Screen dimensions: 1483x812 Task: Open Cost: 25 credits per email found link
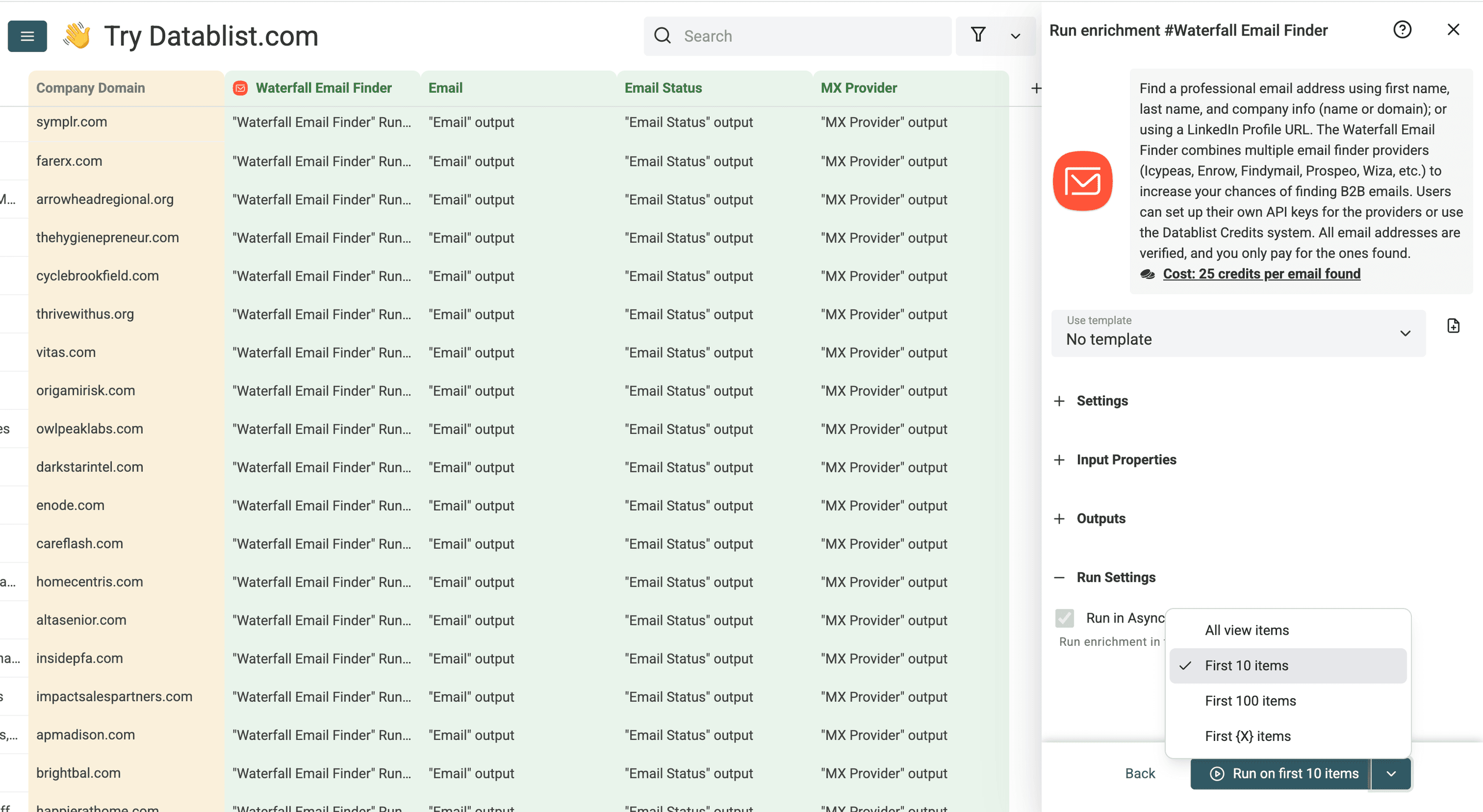point(1262,274)
